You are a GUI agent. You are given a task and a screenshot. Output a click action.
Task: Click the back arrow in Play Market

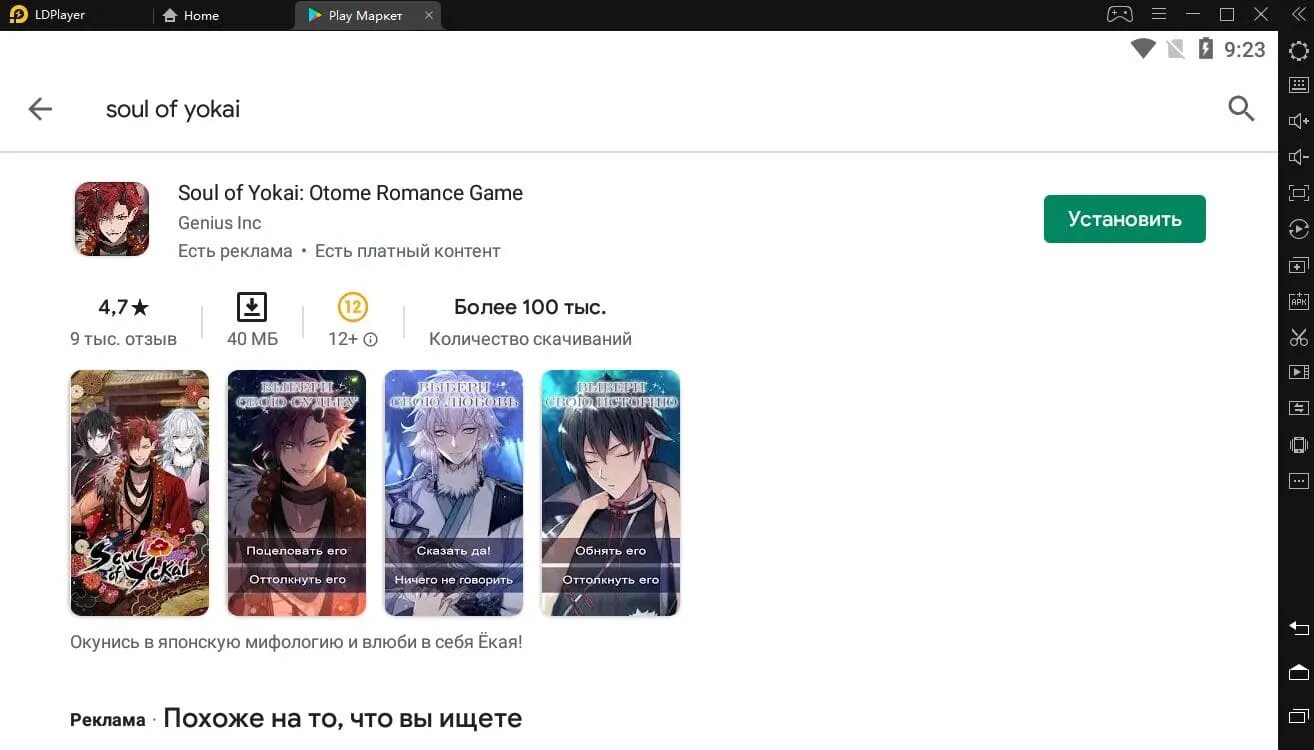[x=40, y=109]
